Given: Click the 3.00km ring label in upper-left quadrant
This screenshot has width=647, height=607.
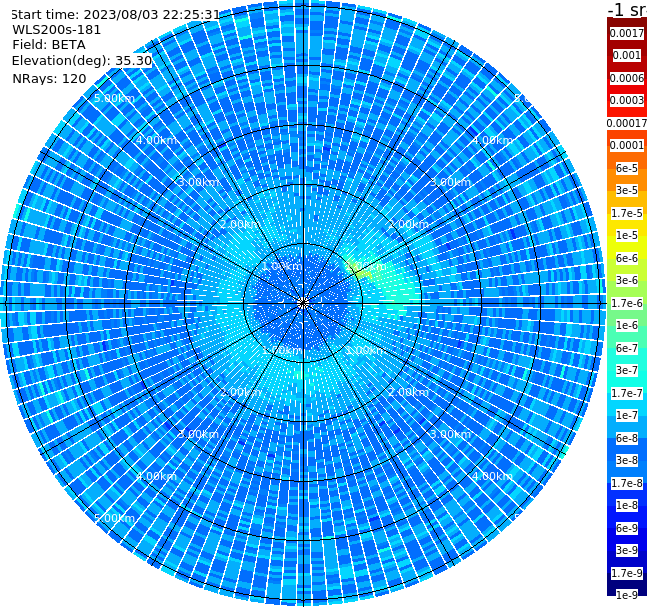Looking at the screenshot, I should [x=198, y=182].
